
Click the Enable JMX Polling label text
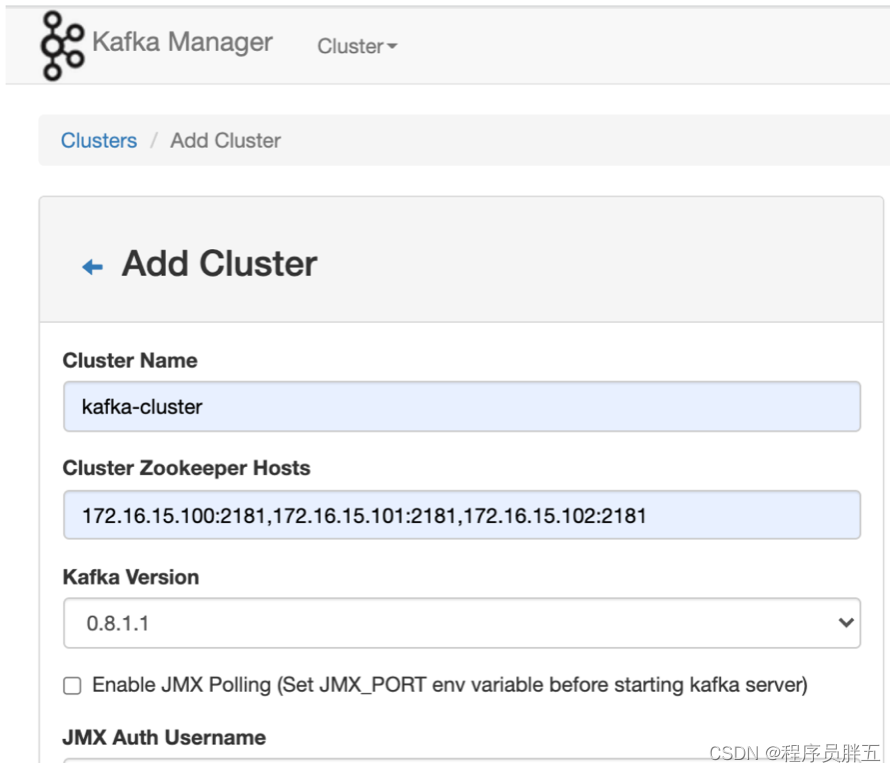[450, 685]
